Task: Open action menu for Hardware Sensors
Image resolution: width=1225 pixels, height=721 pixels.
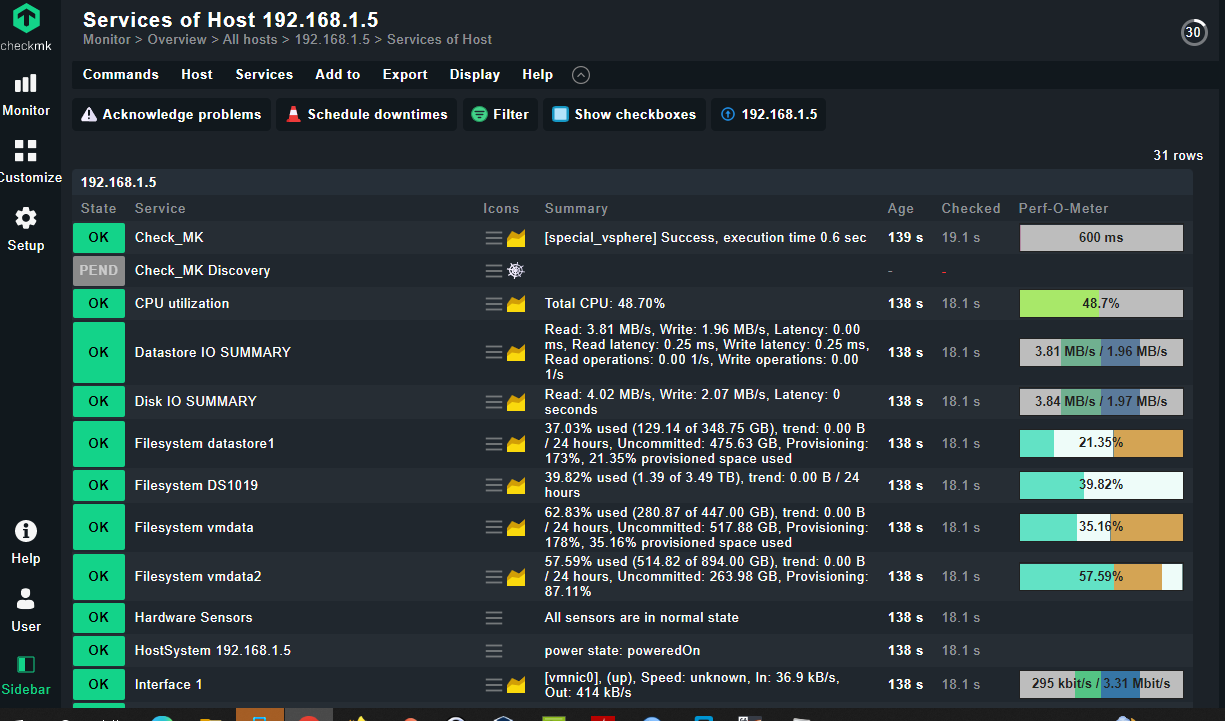Action: (494, 618)
